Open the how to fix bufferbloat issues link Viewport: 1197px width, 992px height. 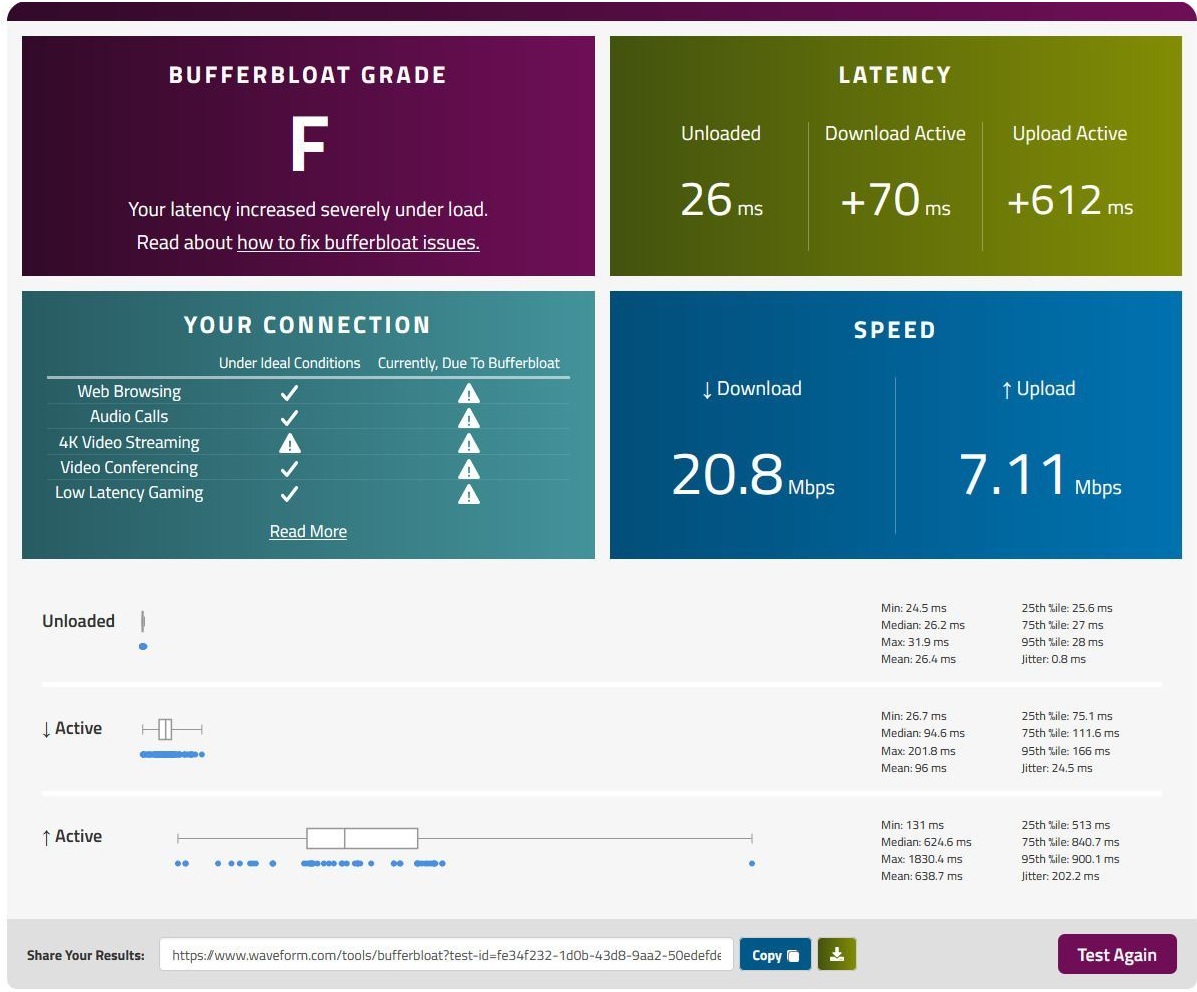coord(358,242)
